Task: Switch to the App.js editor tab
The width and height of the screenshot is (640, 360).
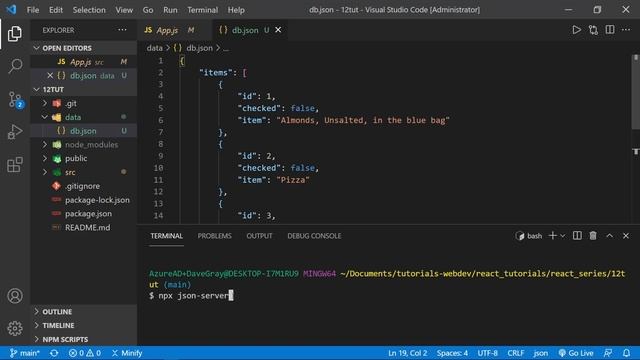Action: tap(175, 30)
